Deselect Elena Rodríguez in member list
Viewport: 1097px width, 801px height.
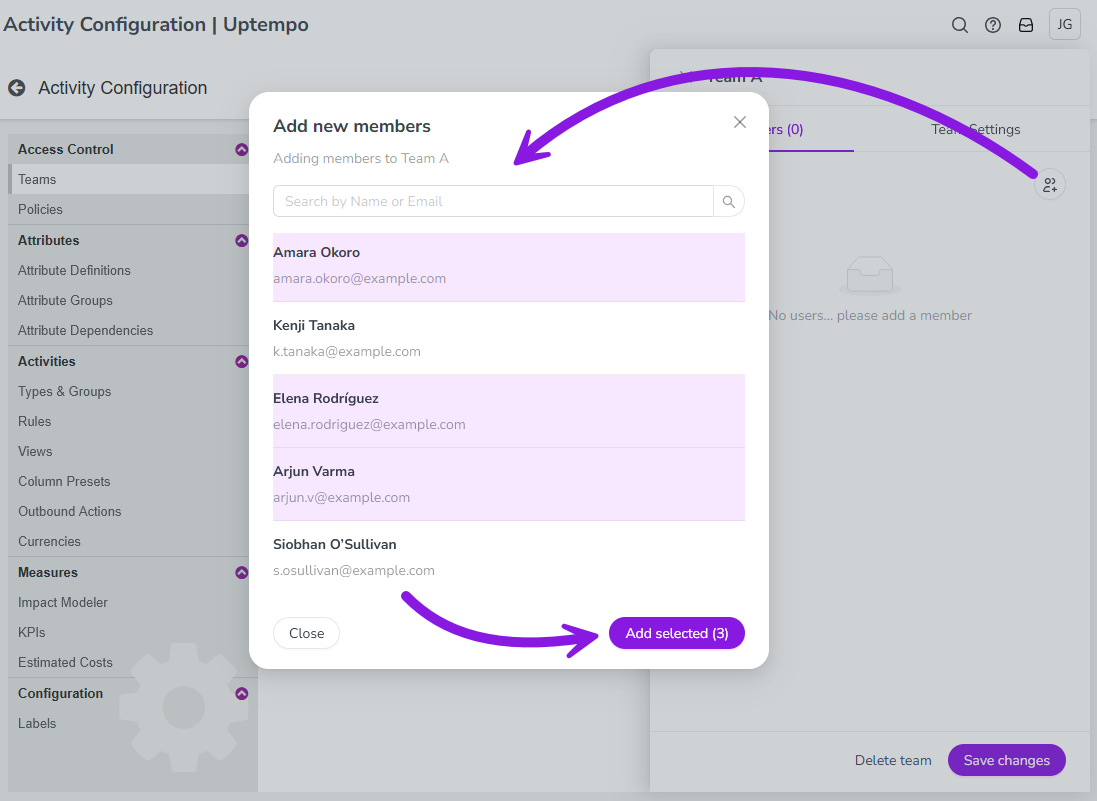[x=509, y=411]
